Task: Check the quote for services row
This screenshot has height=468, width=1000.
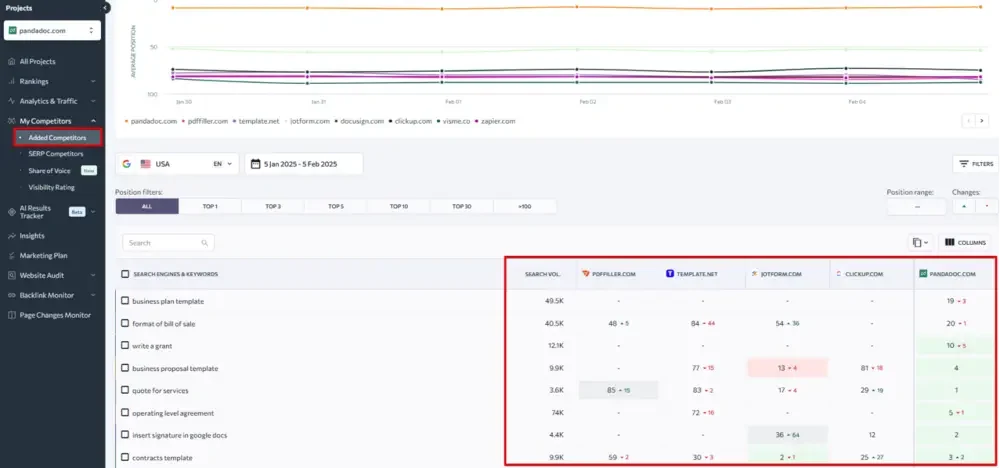Action: (125, 390)
